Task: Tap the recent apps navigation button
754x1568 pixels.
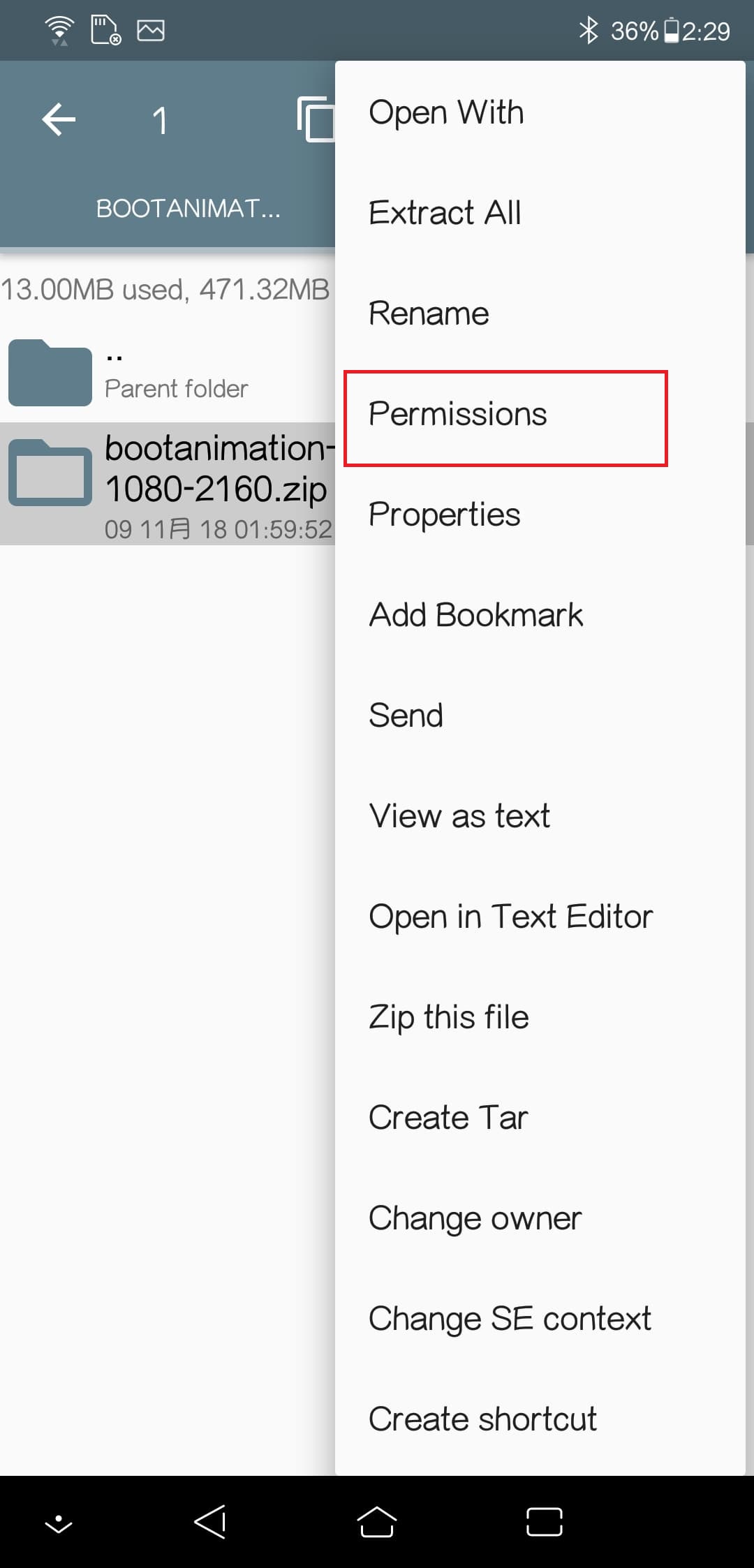Action: 545,1522
